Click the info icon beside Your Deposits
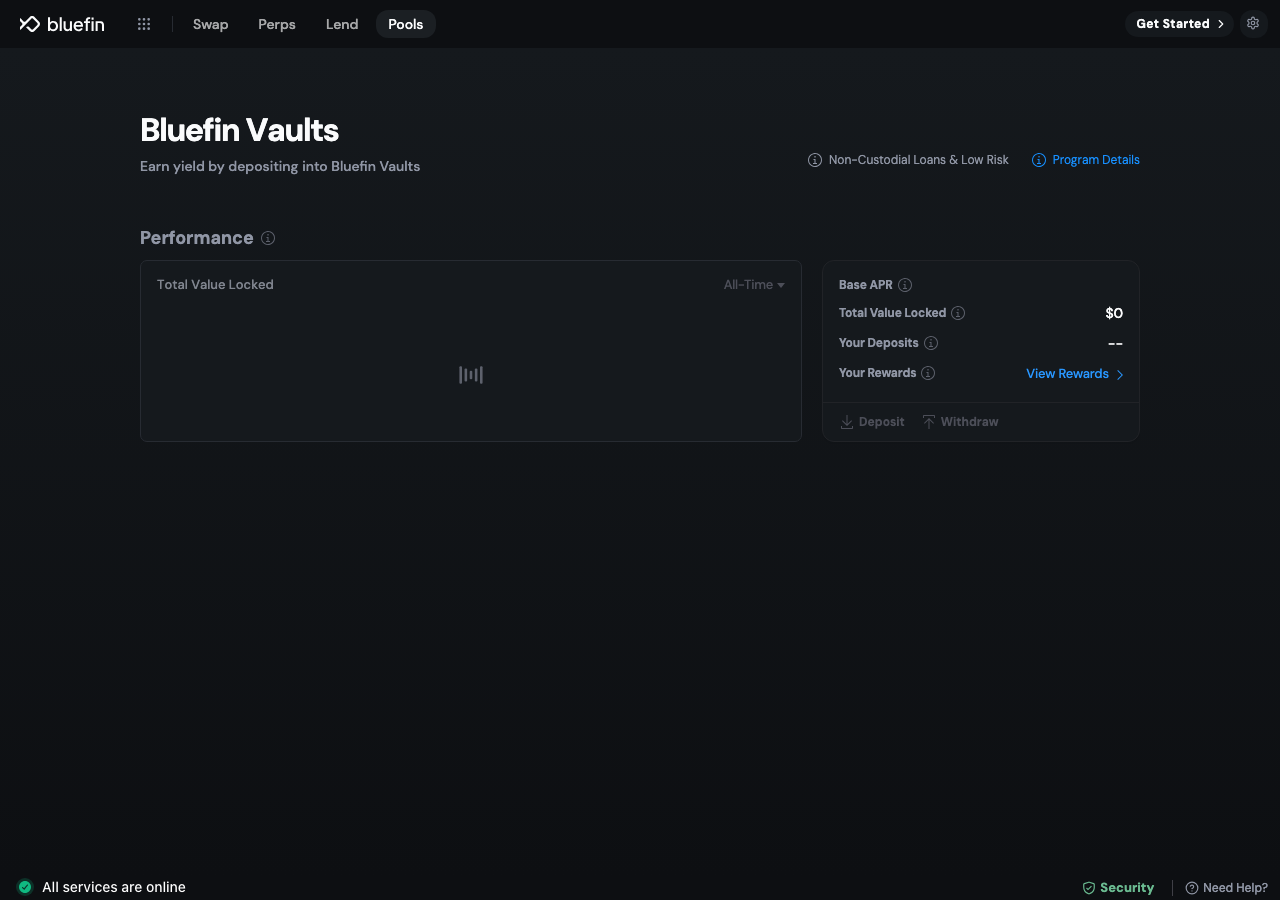This screenshot has width=1280, height=900. point(931,343)
